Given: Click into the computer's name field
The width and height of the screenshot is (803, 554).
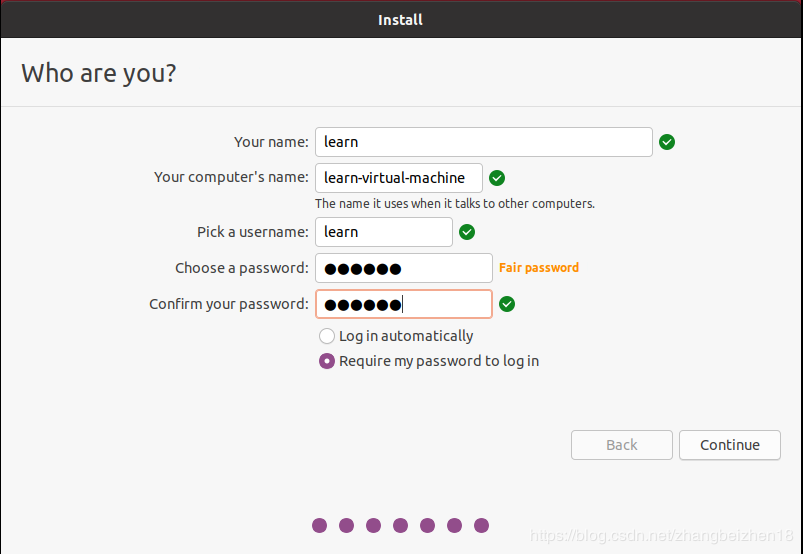Looking at the screenshot, I should [x=398, y=178].
